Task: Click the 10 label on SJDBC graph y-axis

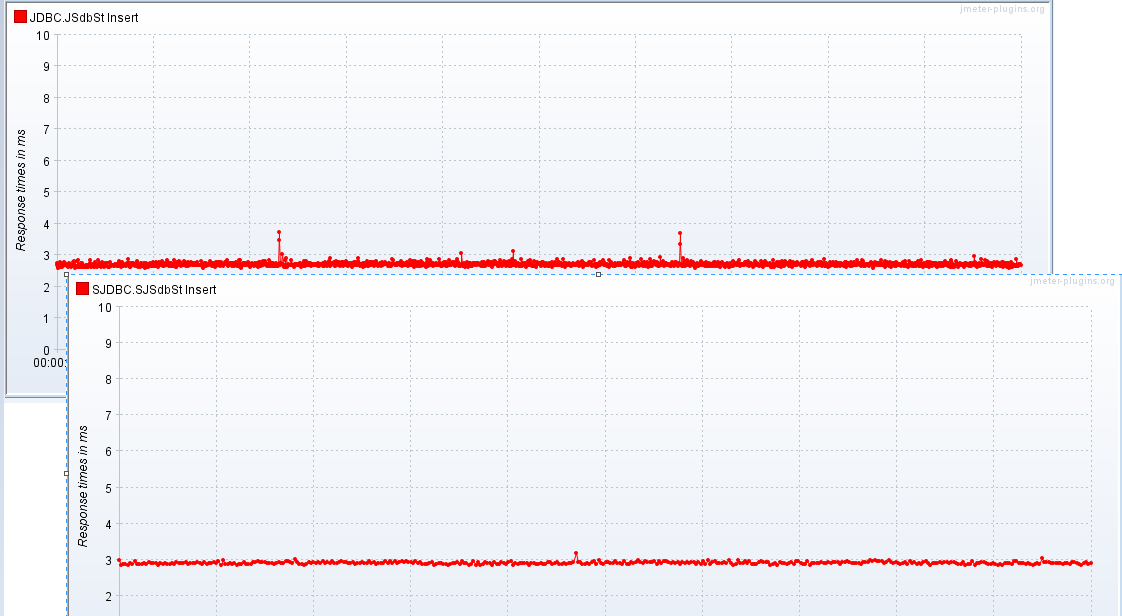Action: tap(105, 306)
